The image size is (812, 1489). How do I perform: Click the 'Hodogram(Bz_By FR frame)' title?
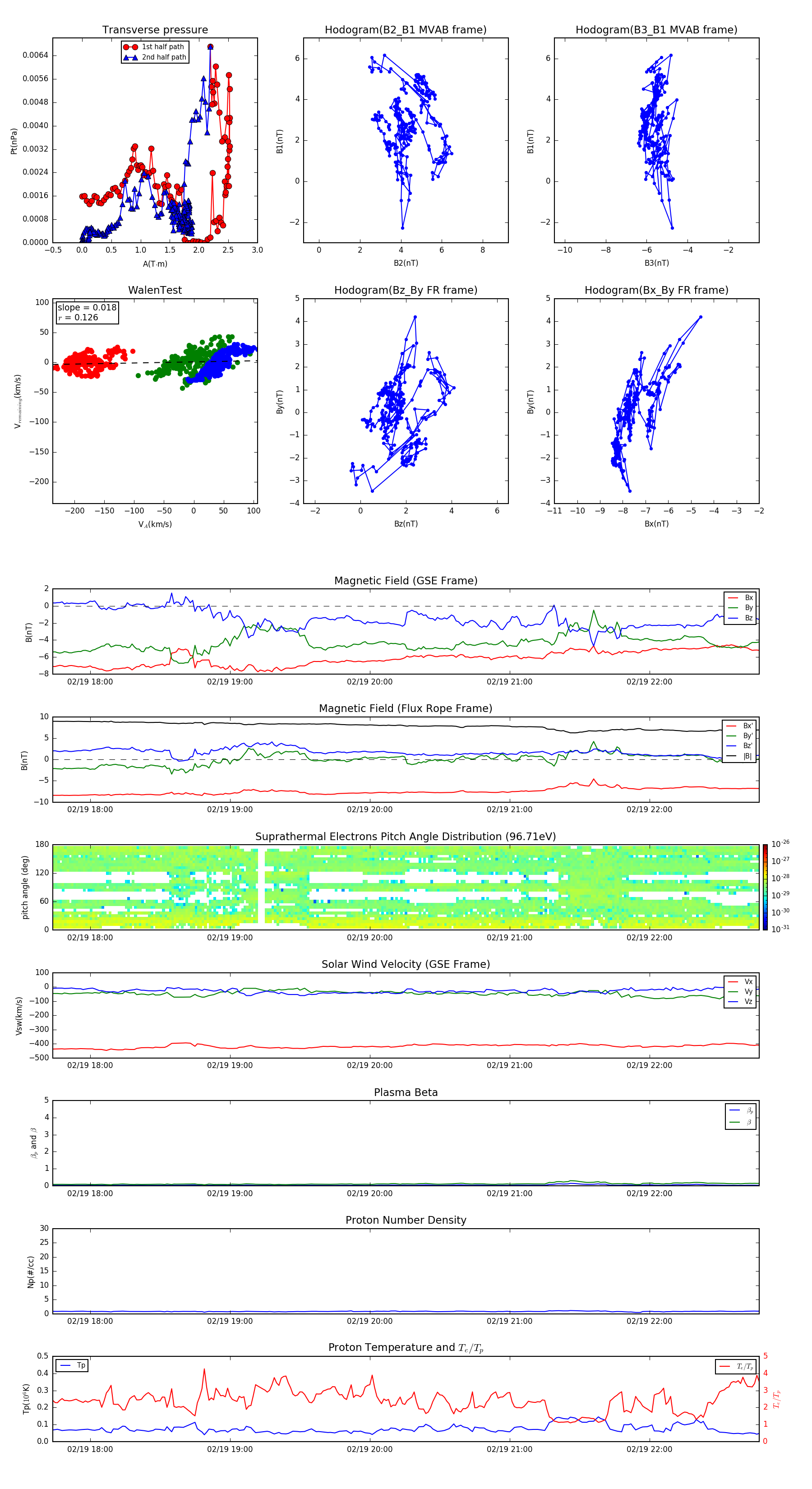click(x=406, y=290)
